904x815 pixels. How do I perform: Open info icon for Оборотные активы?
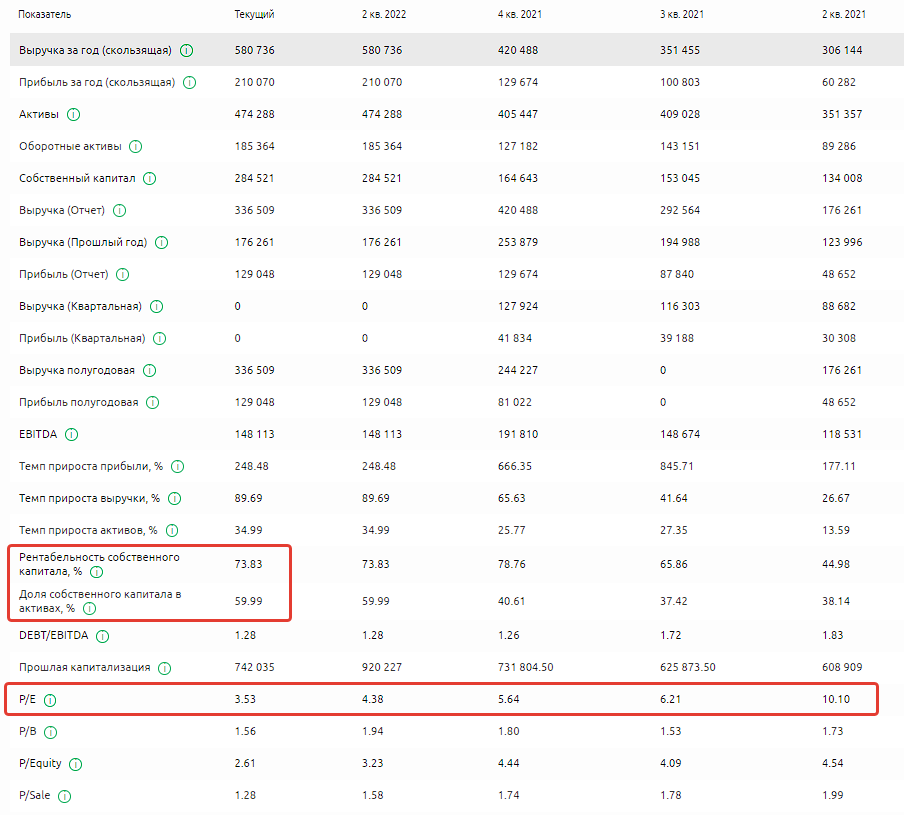[136, 147]
